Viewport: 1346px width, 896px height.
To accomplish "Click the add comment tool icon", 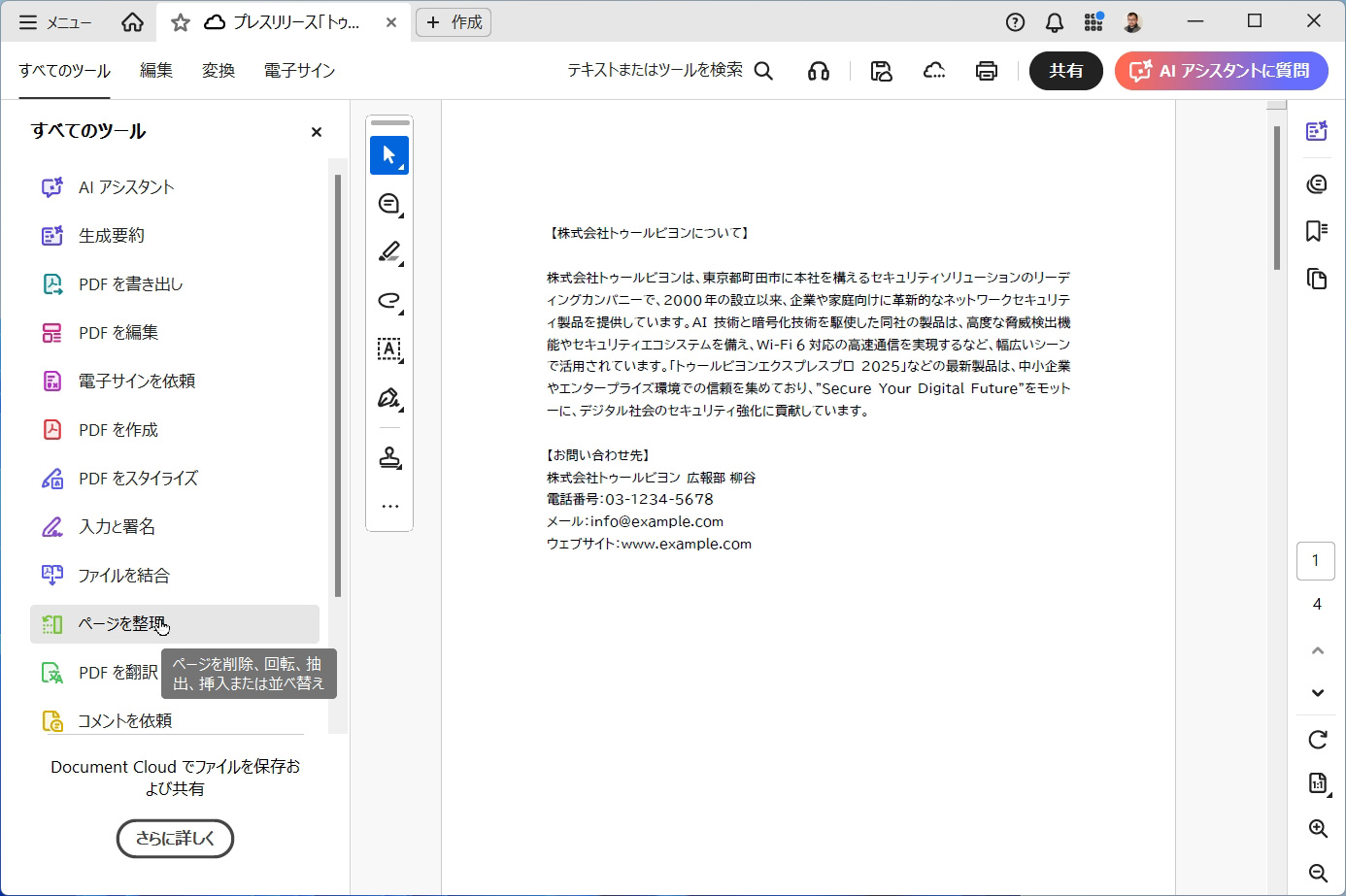I will click(388, 204).
